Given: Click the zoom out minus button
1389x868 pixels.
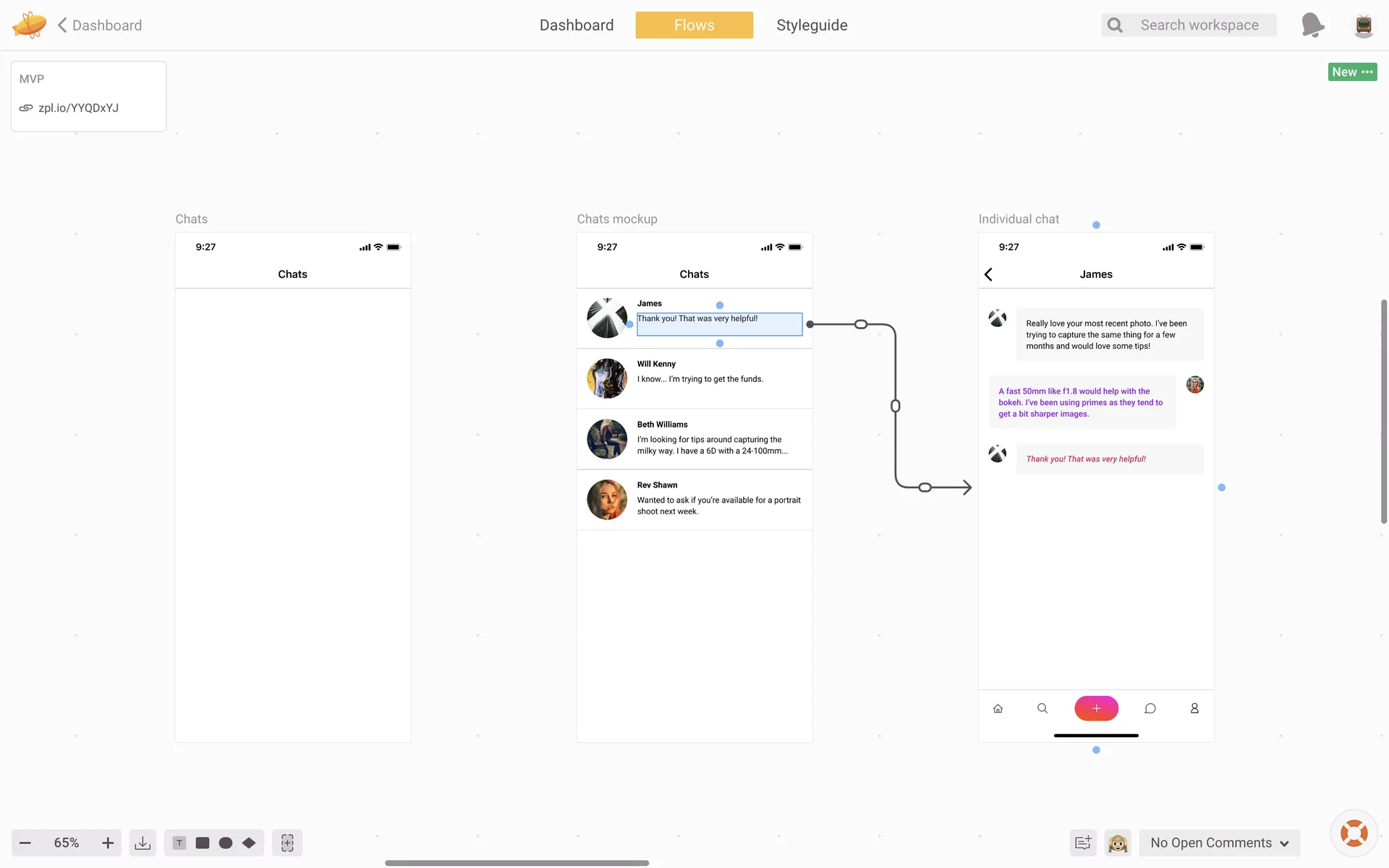Looking at the screenshot, I should click(25, 843).
